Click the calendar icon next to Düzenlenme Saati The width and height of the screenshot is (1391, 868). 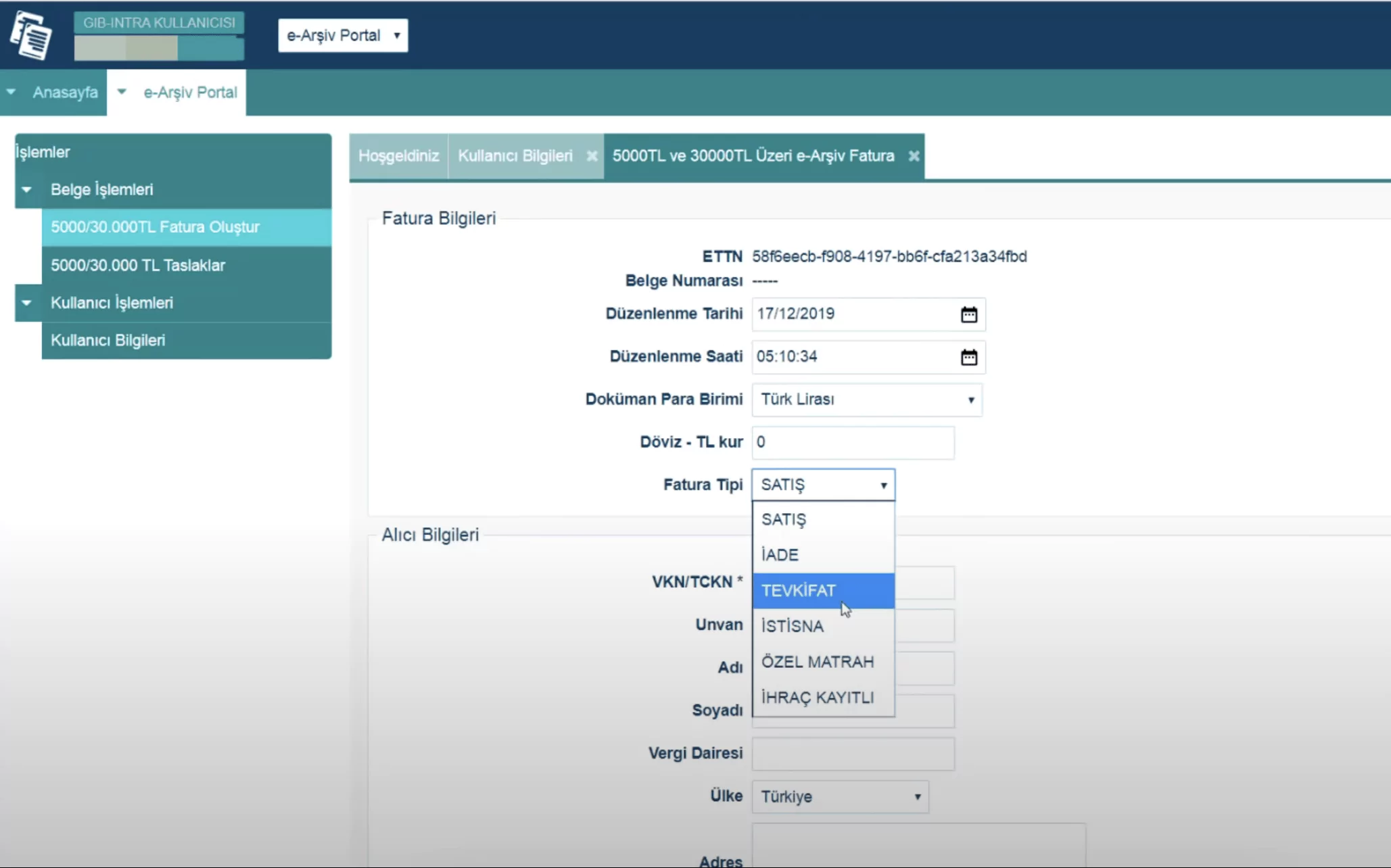coord(966,357)
